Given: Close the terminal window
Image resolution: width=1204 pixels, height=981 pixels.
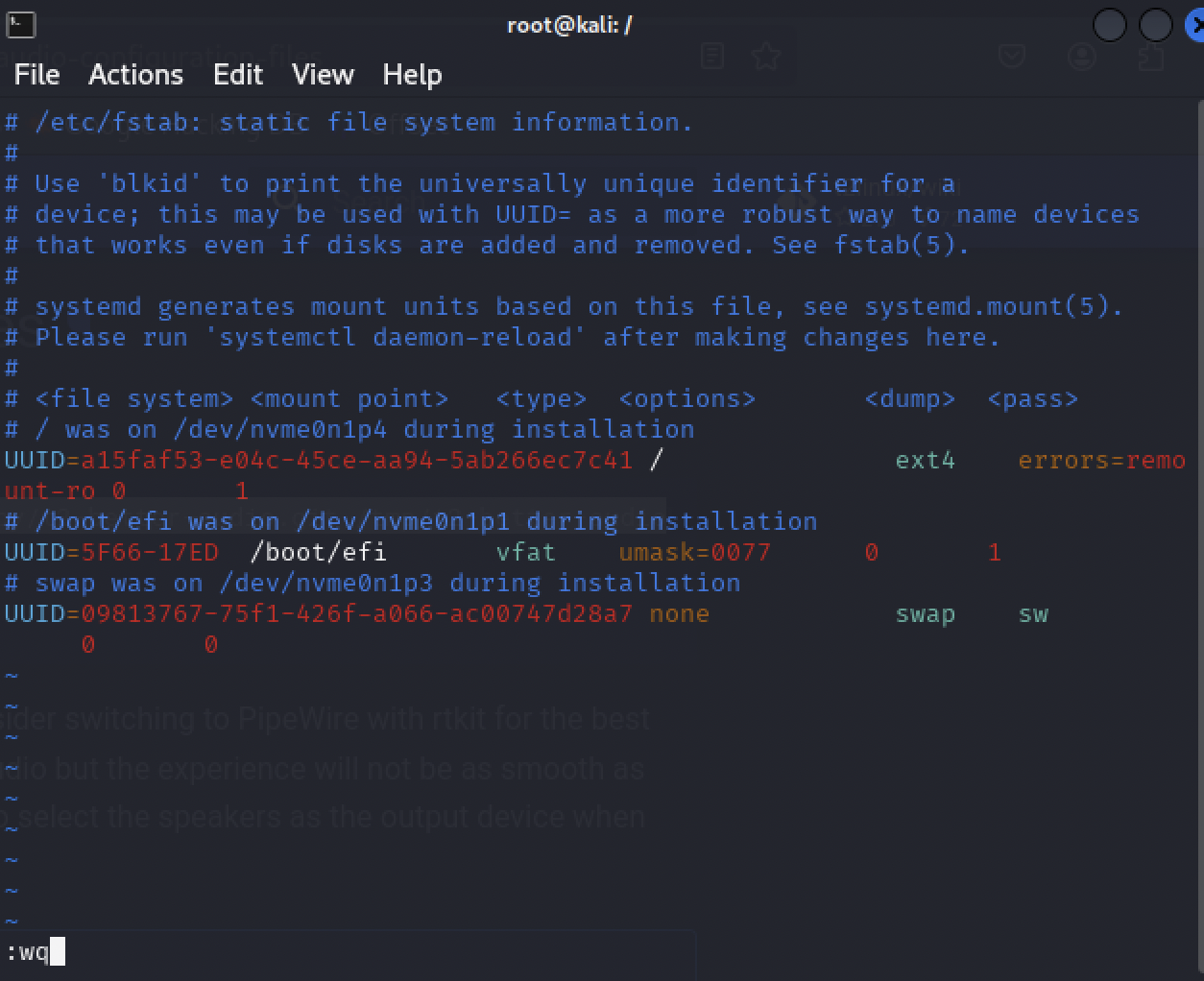Looking at the screenshot, I should [1194, 25].
